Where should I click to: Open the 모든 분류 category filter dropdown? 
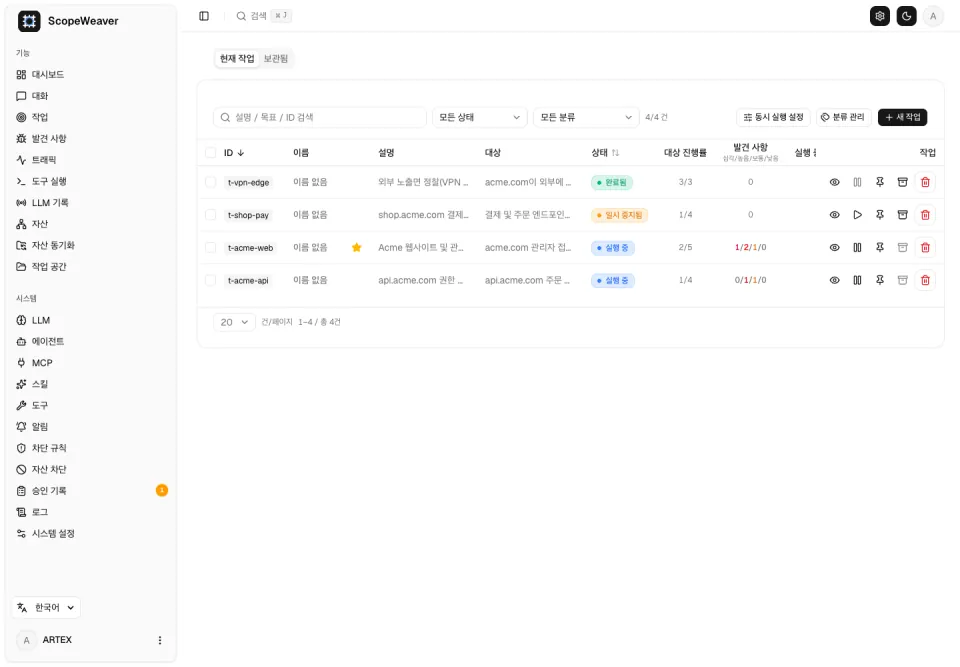[586, 117]
